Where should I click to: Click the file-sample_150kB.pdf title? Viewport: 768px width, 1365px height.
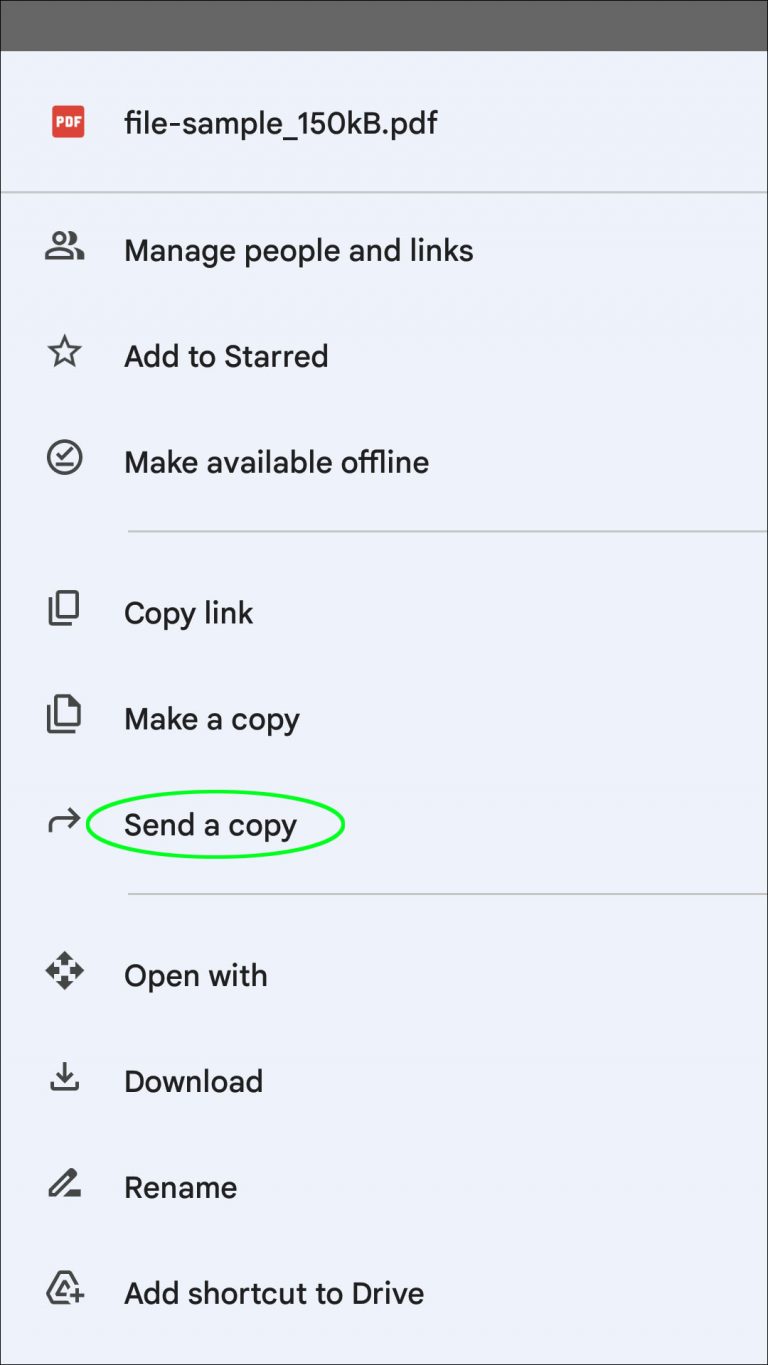(280, 122)
